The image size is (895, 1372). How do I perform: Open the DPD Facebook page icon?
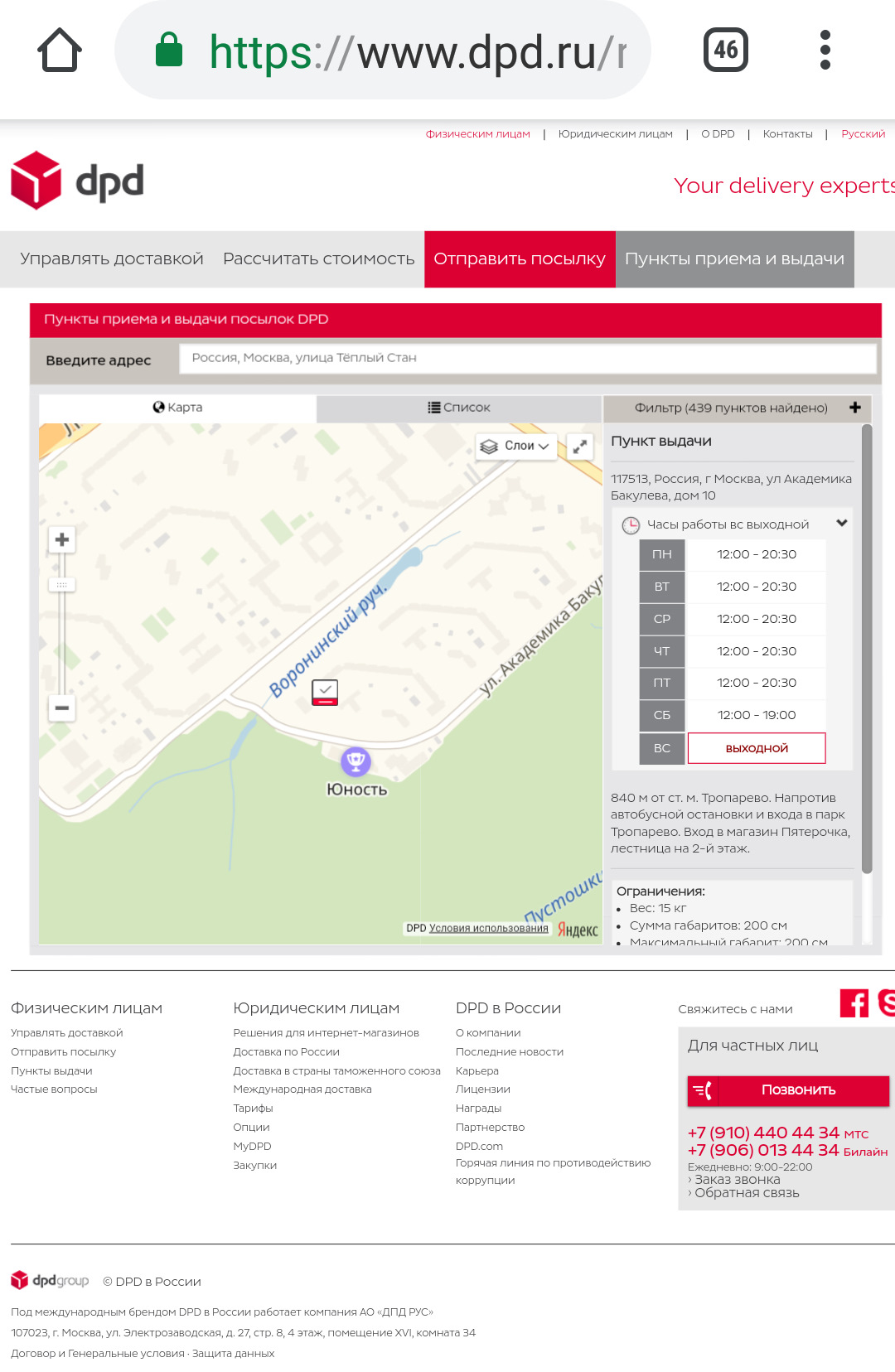point(854,1003)
